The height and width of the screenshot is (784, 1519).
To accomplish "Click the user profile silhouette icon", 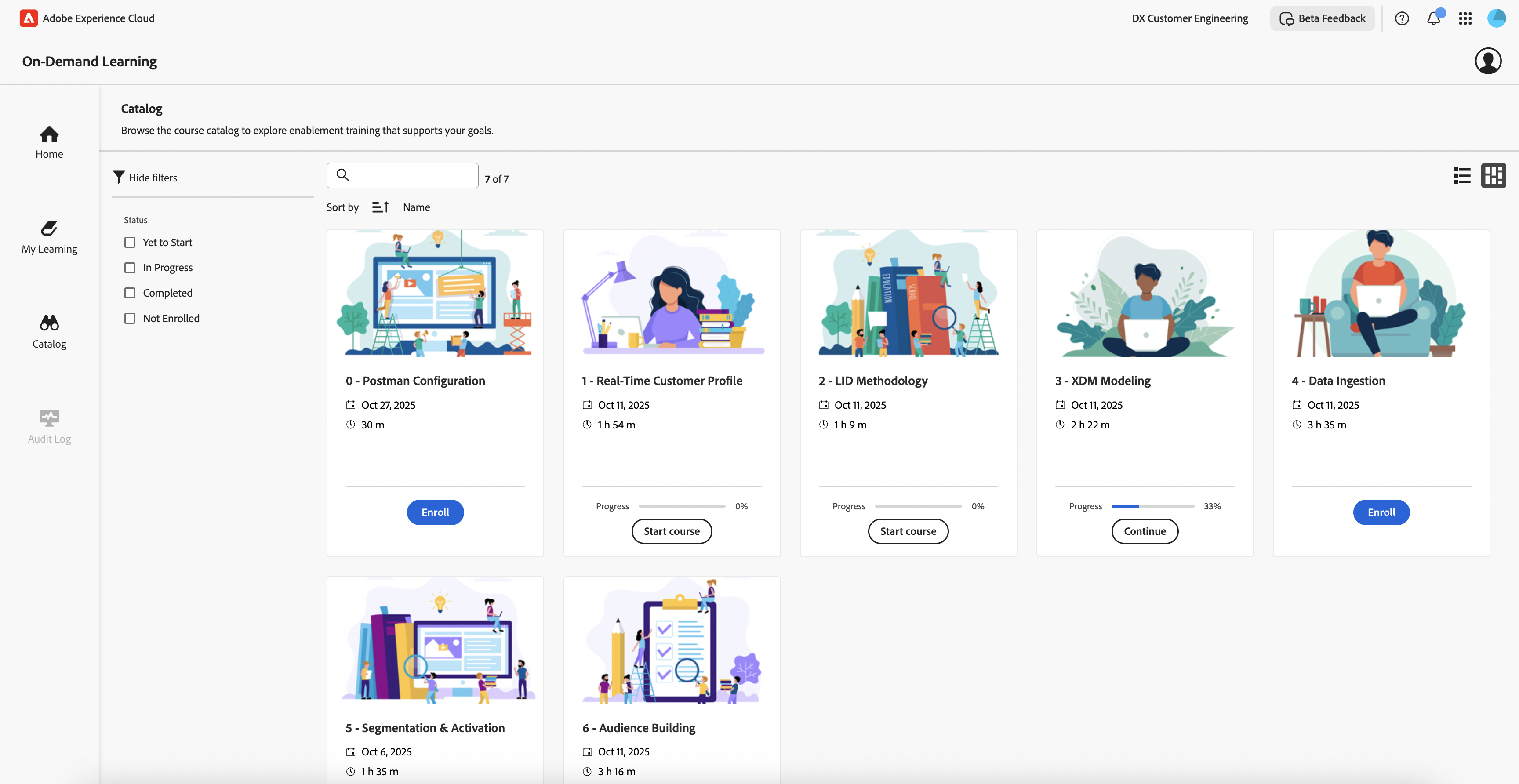I will point(1488,61).
